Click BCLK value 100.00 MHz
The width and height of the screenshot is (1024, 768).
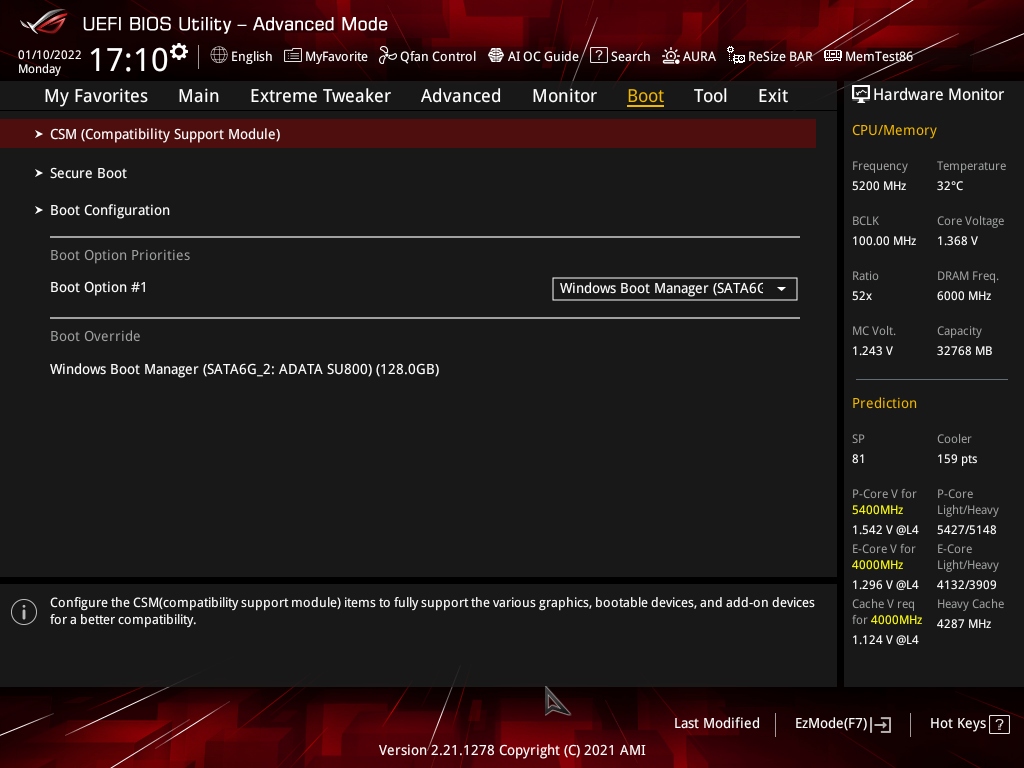(884, 241)
